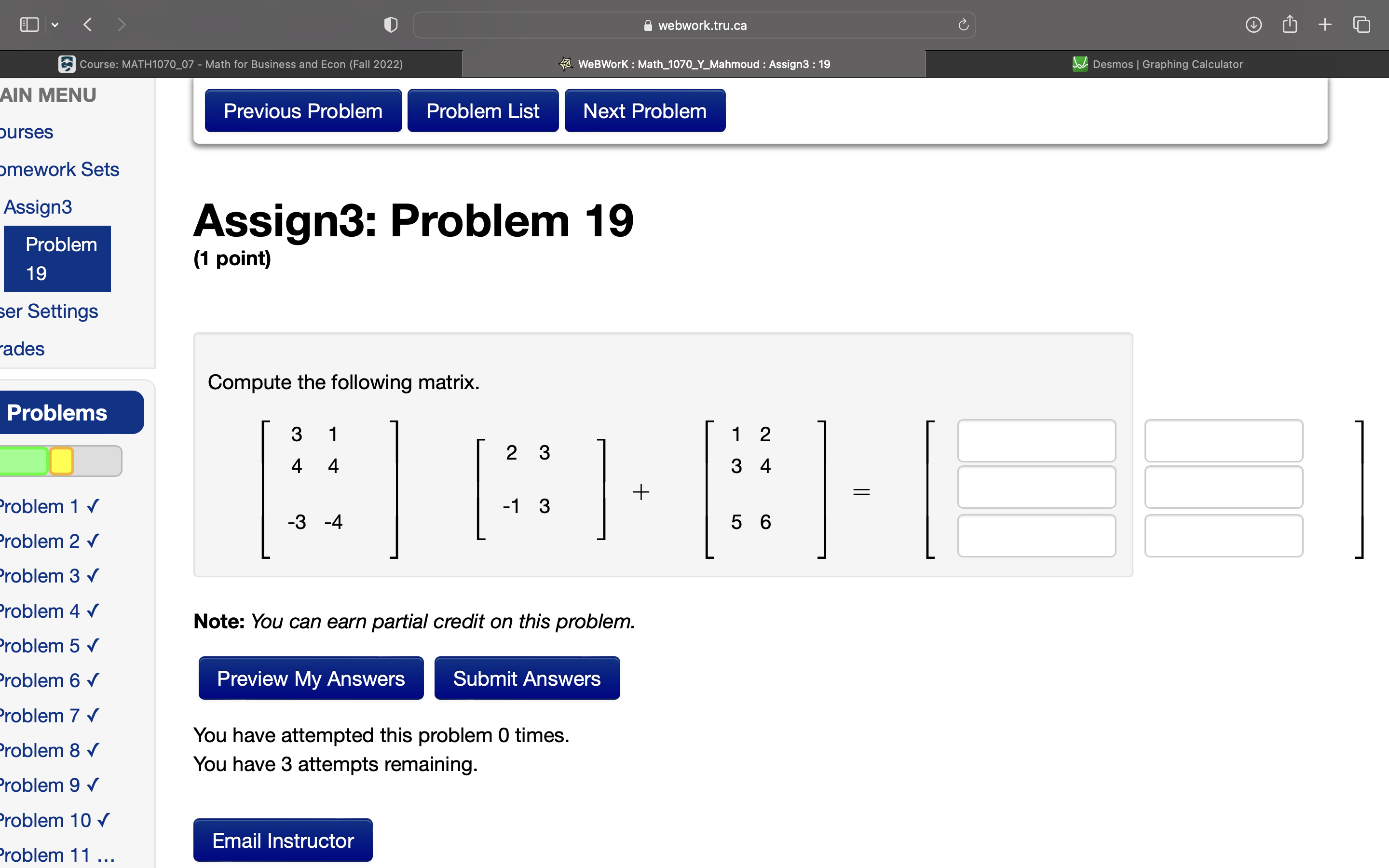This screenshot has height=868, width=1389.
Task: Open a new tab with the plus icon
Action: click(1325, 24)
